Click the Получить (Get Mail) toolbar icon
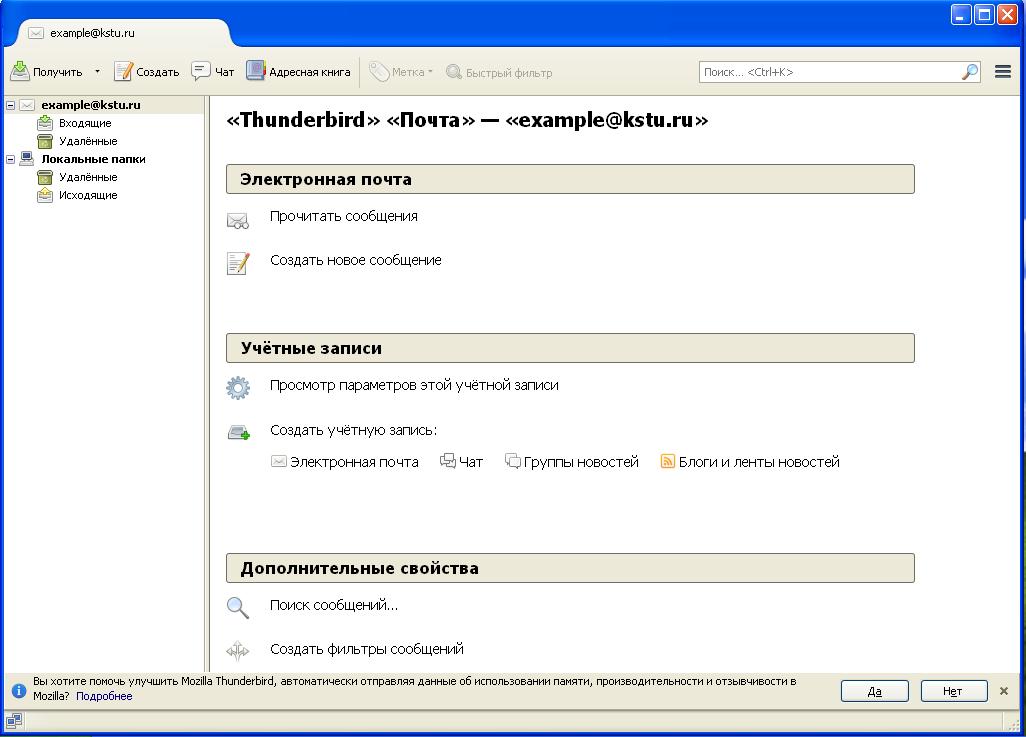The width and height of the screenshot is (1026, 737). coord(20,71)
